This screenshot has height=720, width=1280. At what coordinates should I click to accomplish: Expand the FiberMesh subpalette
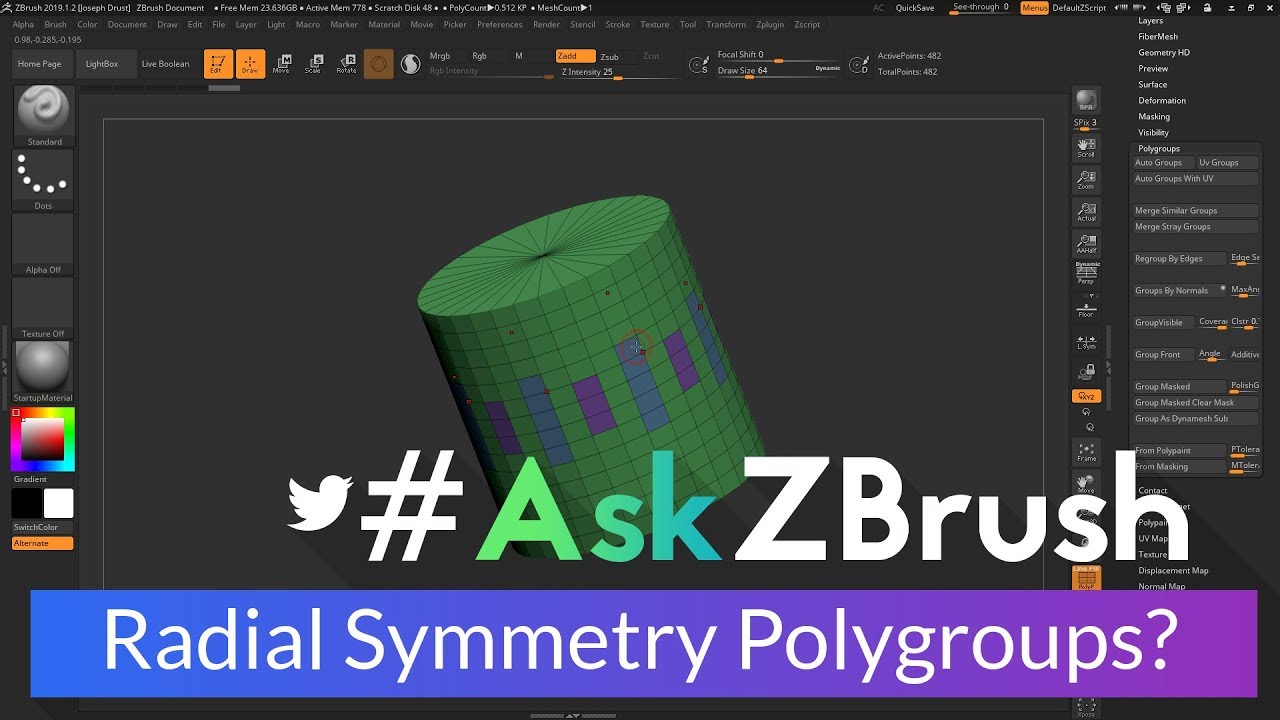pos(1158,36)
